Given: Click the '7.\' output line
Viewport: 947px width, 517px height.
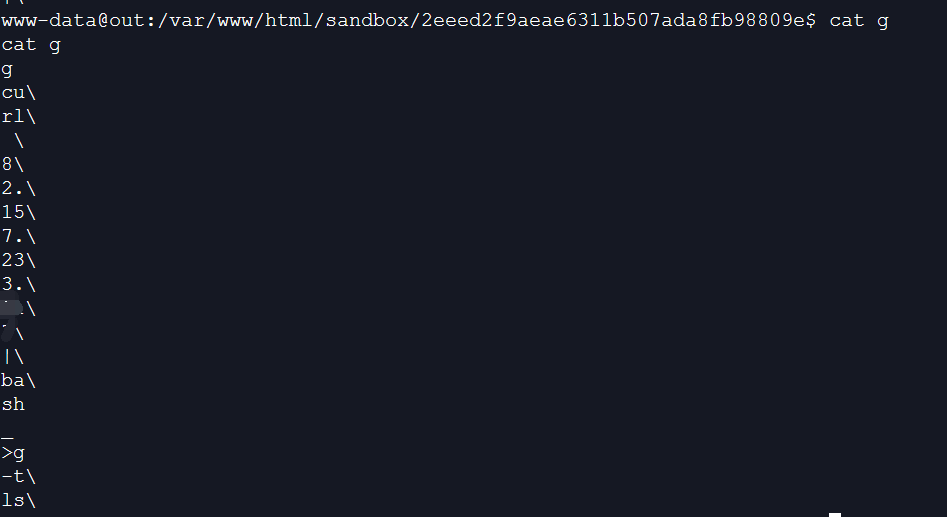Looking at the screenshot, I should (x=19, y=236).
